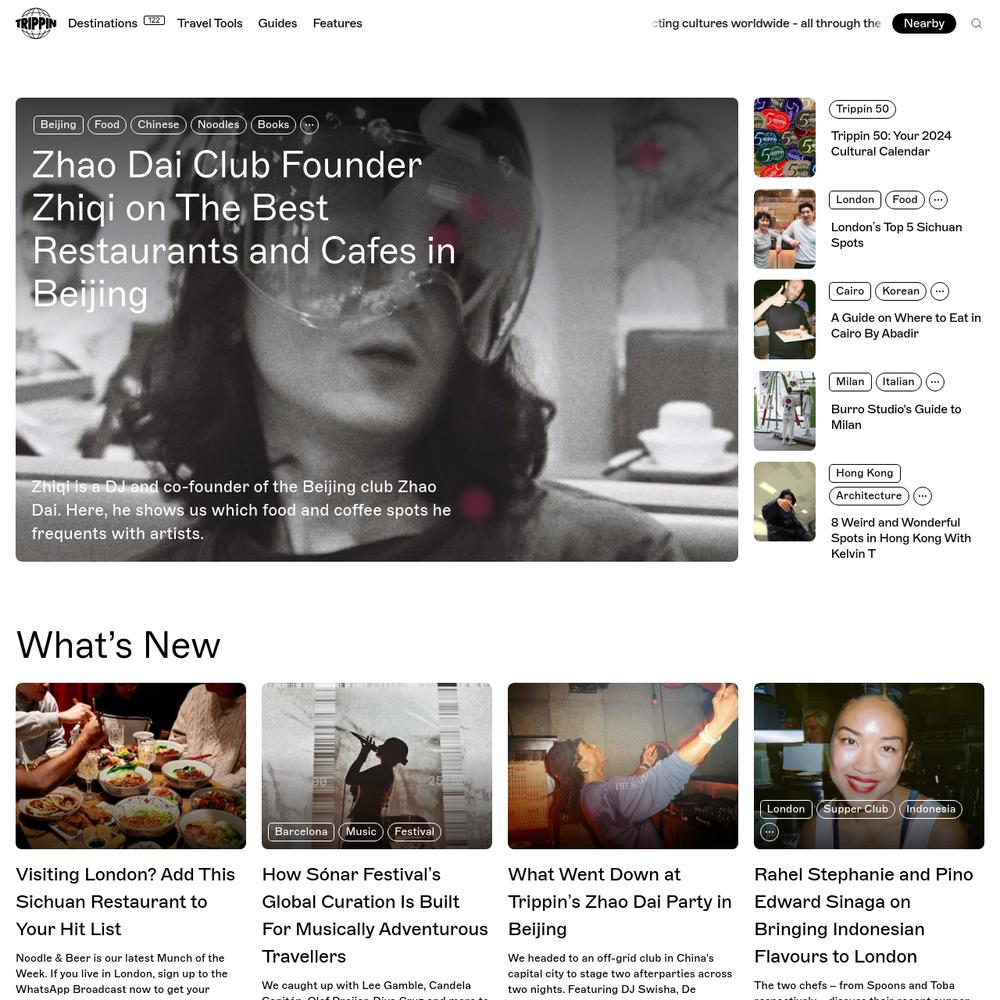
Task: Show more tags beside Architecture tag
Action: coord(922,496)
